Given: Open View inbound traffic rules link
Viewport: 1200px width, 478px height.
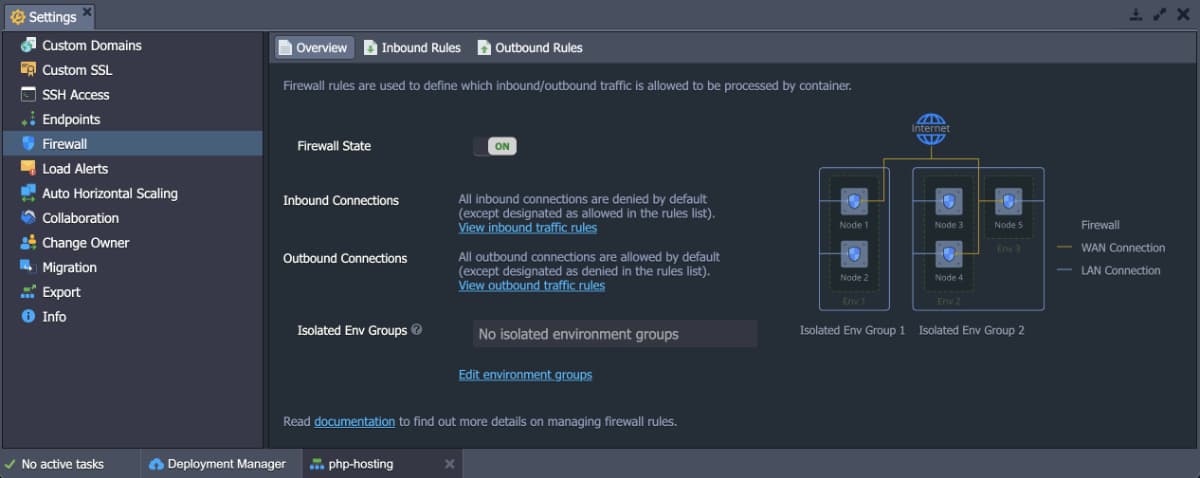Looking at the screenshot, I should click(x=527, y=228).
